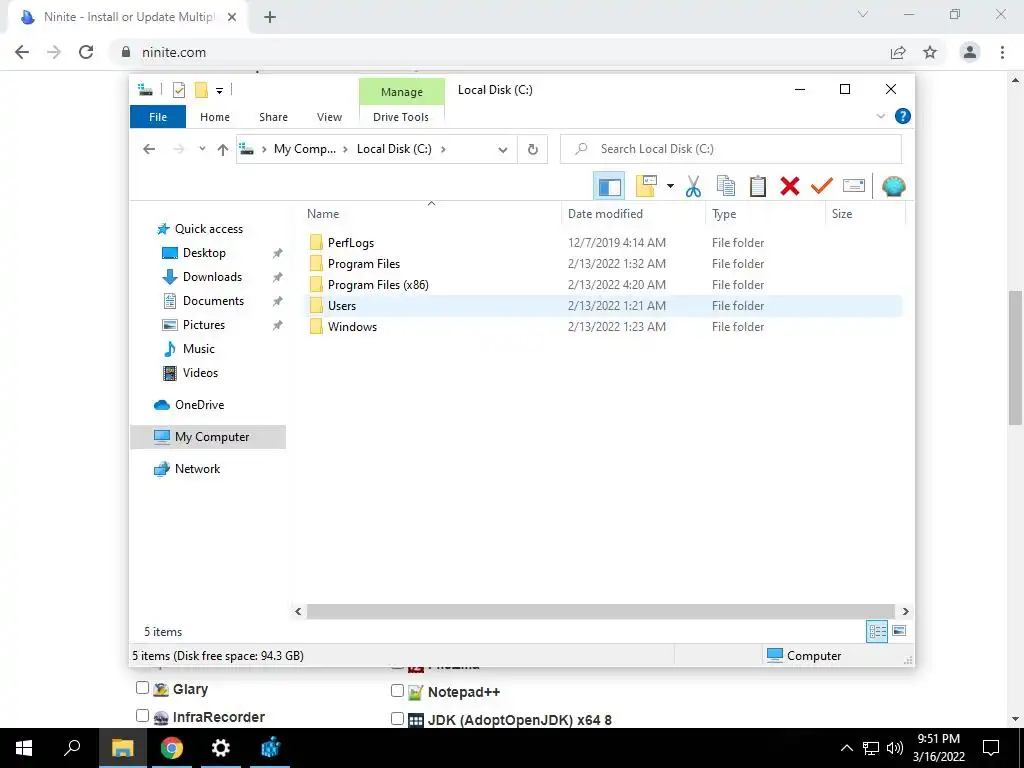Open the Drive Tools tab

pyautogui.click(x=401, y=117)
